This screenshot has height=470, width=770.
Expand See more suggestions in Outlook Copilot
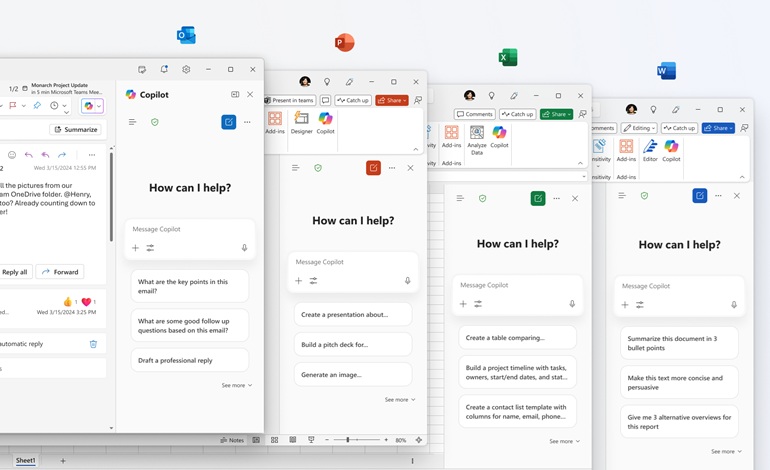pos(236,385)
